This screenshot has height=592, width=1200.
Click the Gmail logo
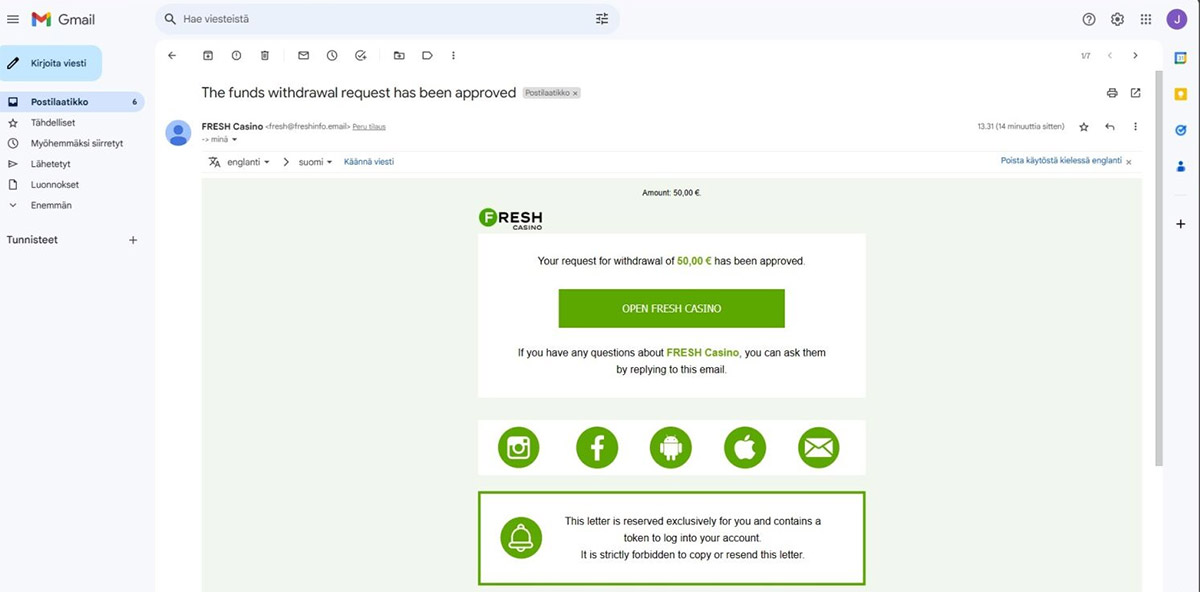pos(63,19)
